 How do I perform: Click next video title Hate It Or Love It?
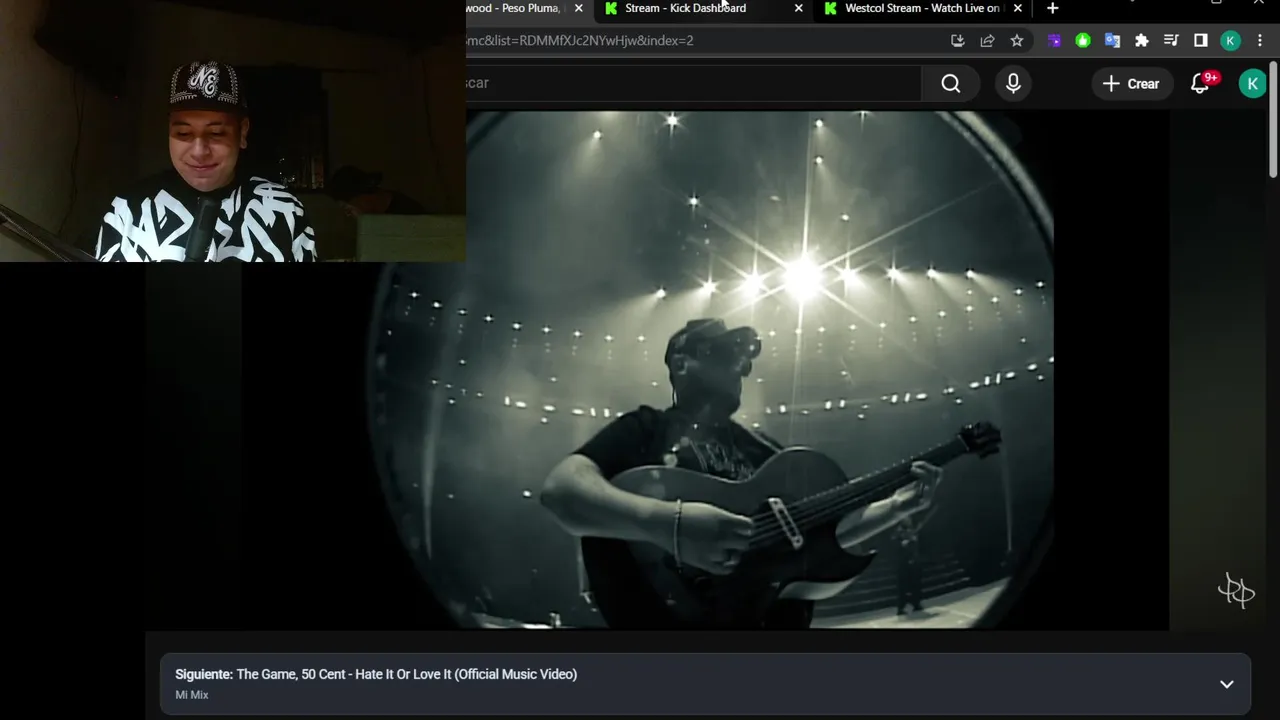(x=407, y=674)
